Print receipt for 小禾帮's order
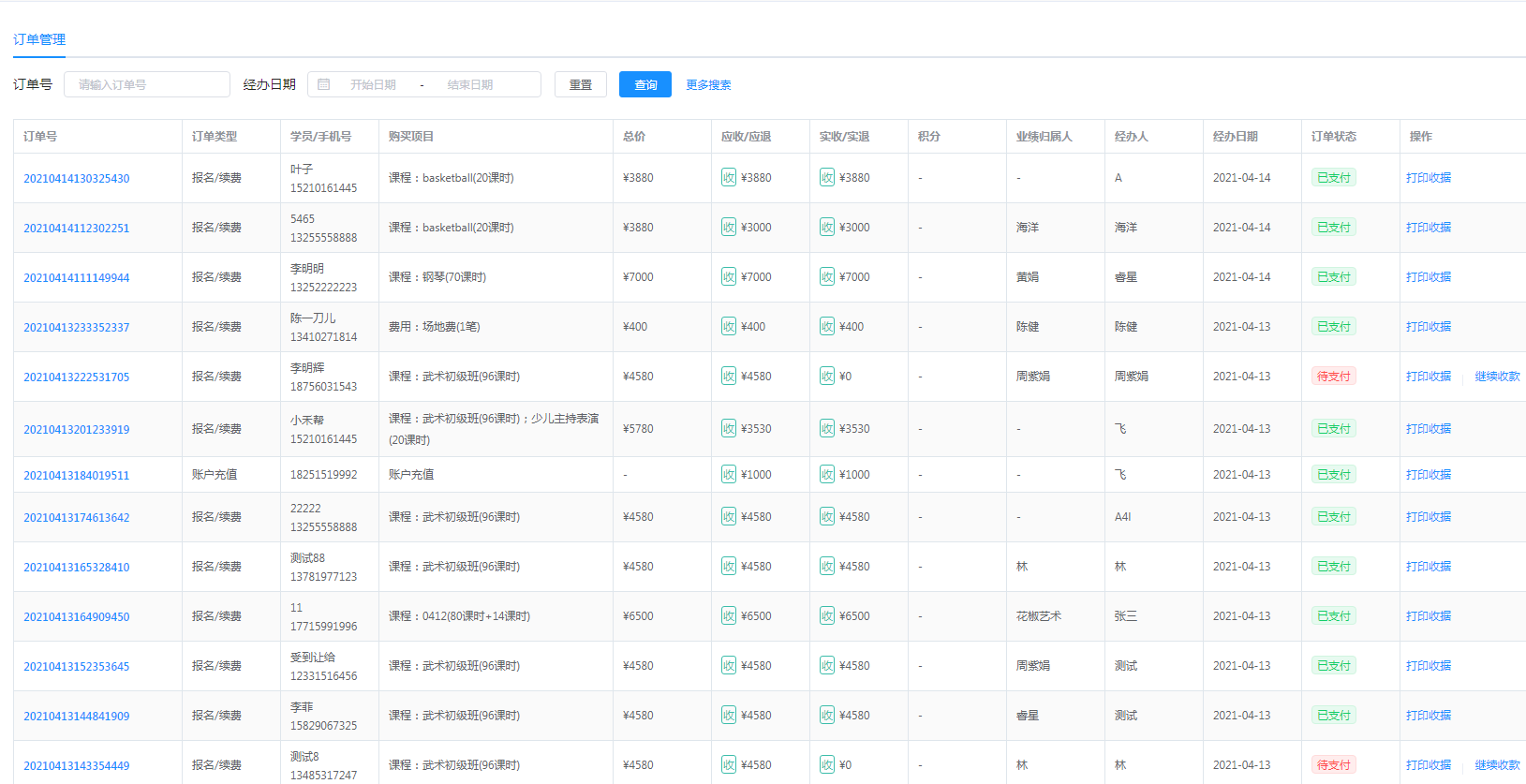The height and width of the screenshot is (784, 1526). coord(1429,428)
